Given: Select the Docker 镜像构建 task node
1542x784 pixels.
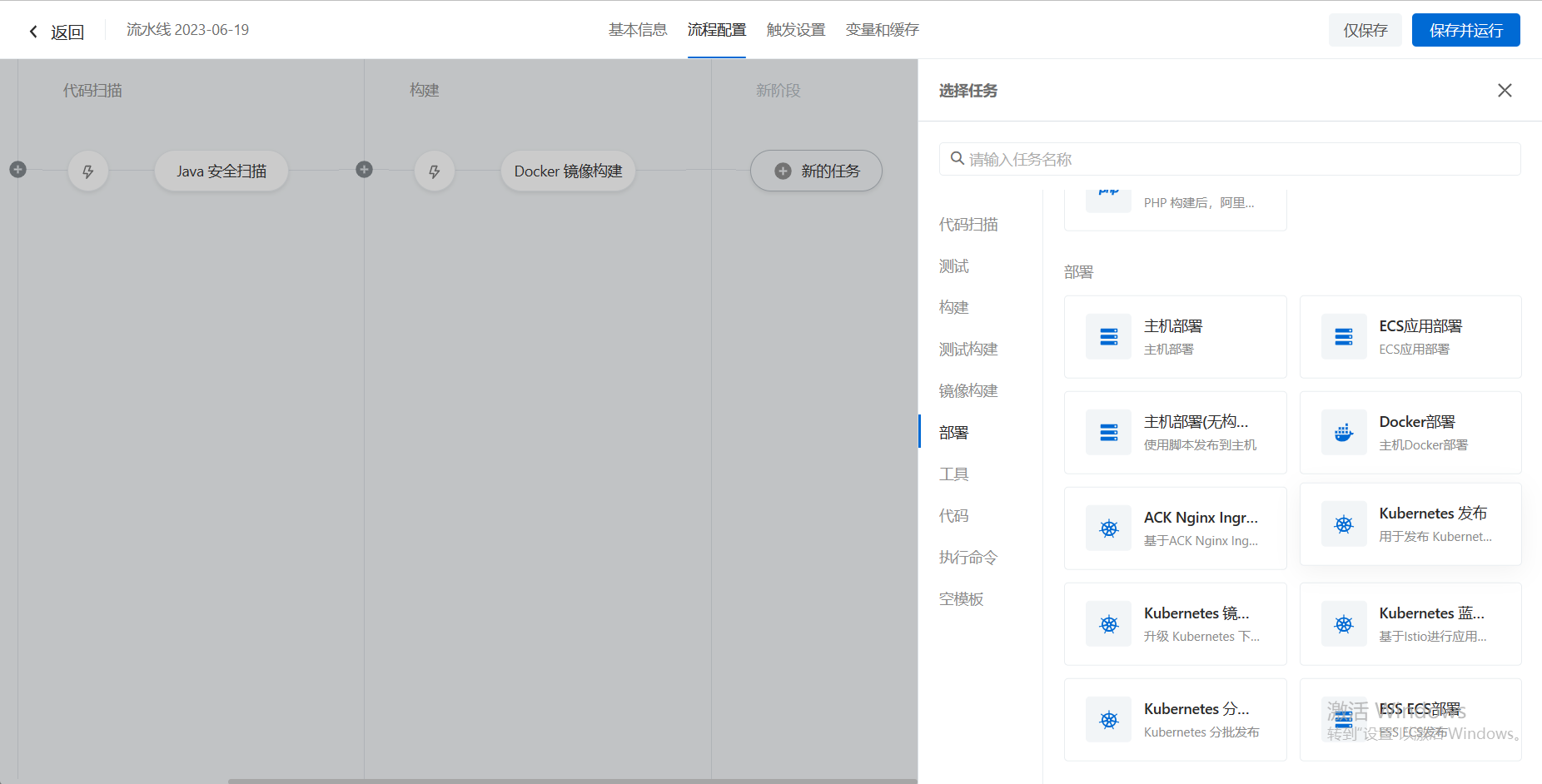Looking at the screenshot, I should [x=568, y=171].
